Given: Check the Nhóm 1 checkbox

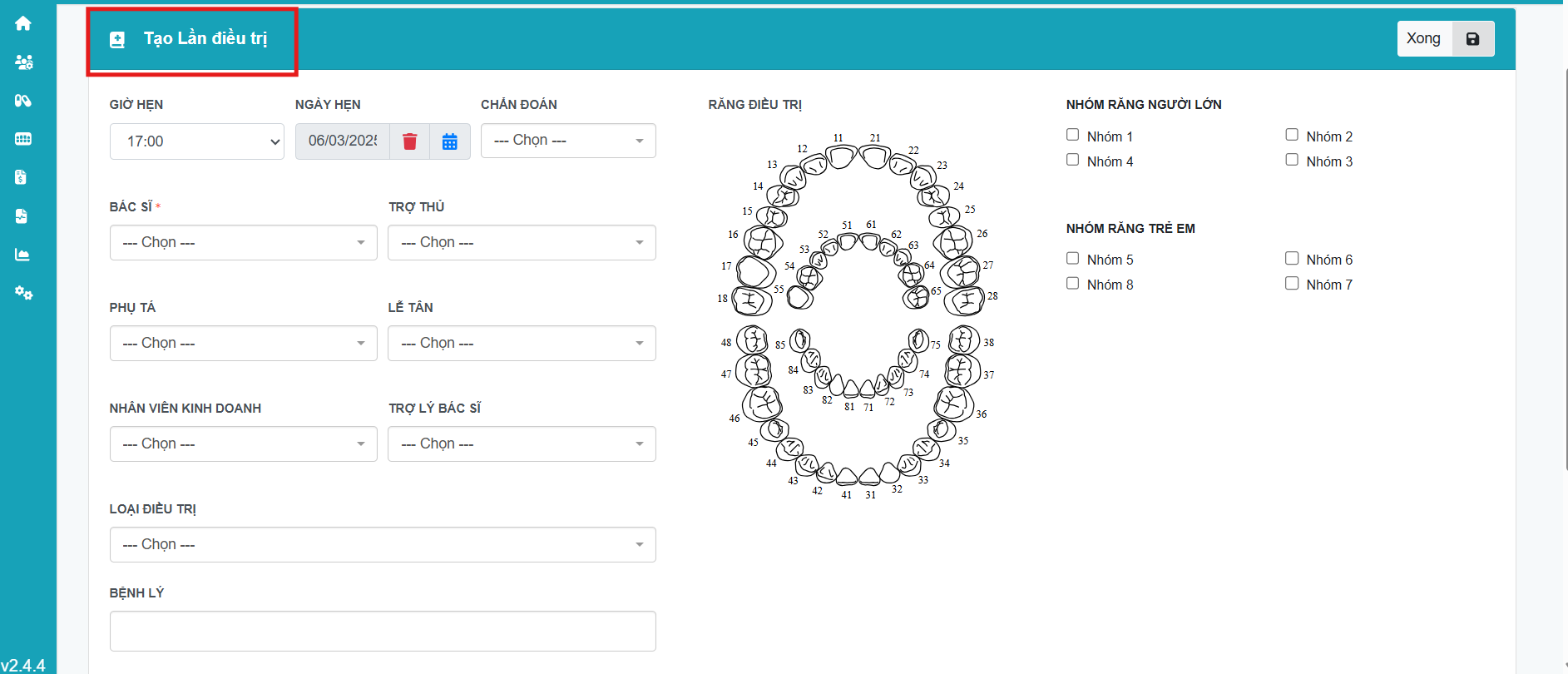Looking at the screenshot, I should 1073,135.
